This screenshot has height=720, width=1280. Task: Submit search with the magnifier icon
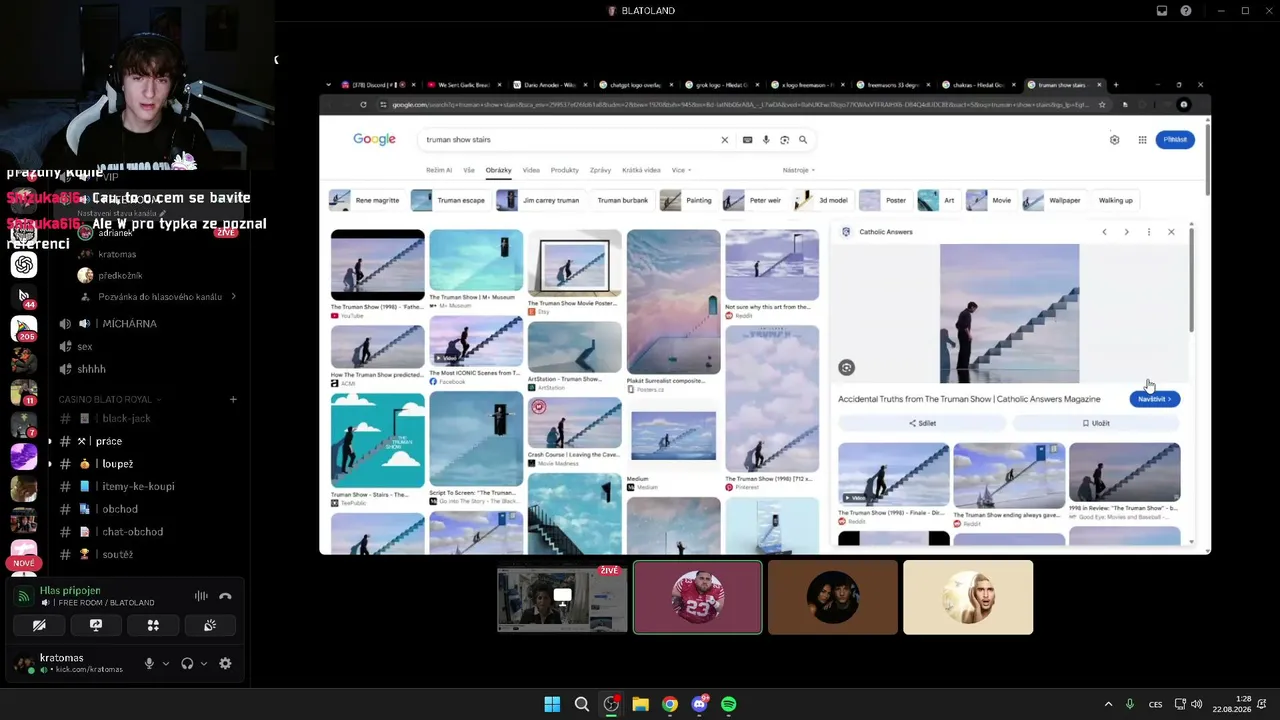(802, 140)
